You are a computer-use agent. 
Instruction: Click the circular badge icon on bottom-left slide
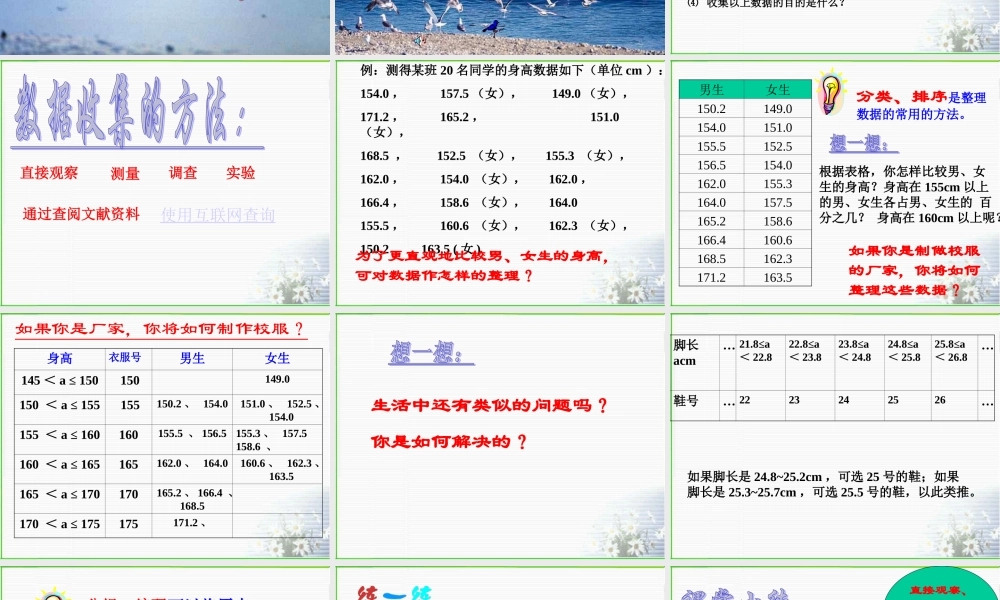50,596
